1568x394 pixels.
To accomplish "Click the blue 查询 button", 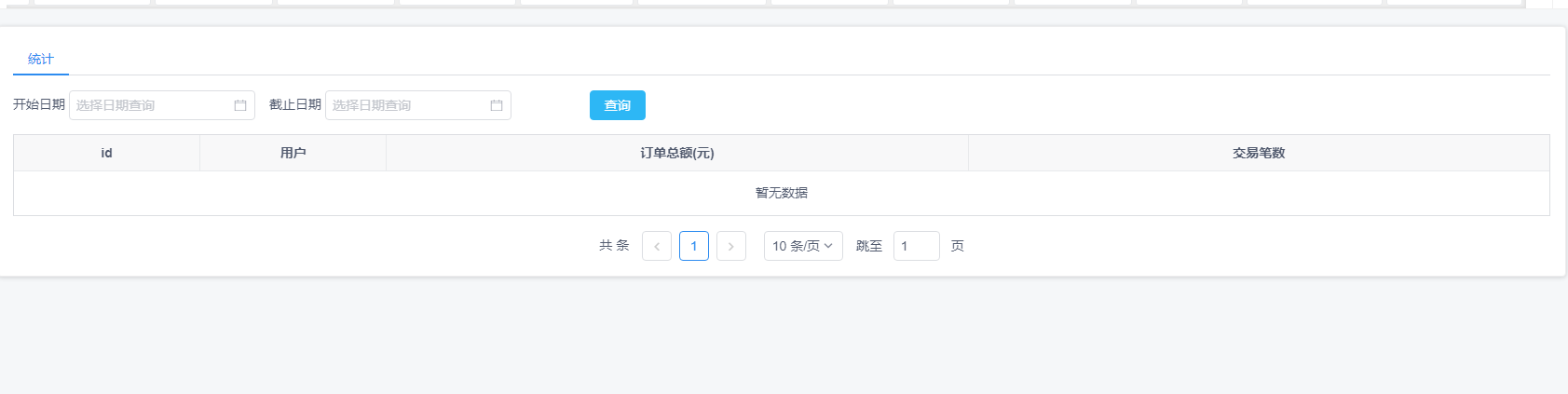I will (x=618, y=105).
